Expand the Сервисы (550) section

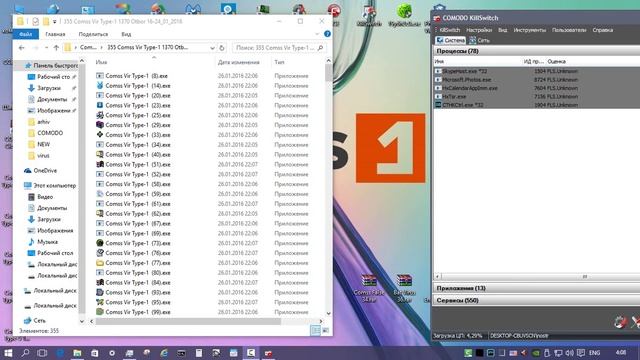536,300
